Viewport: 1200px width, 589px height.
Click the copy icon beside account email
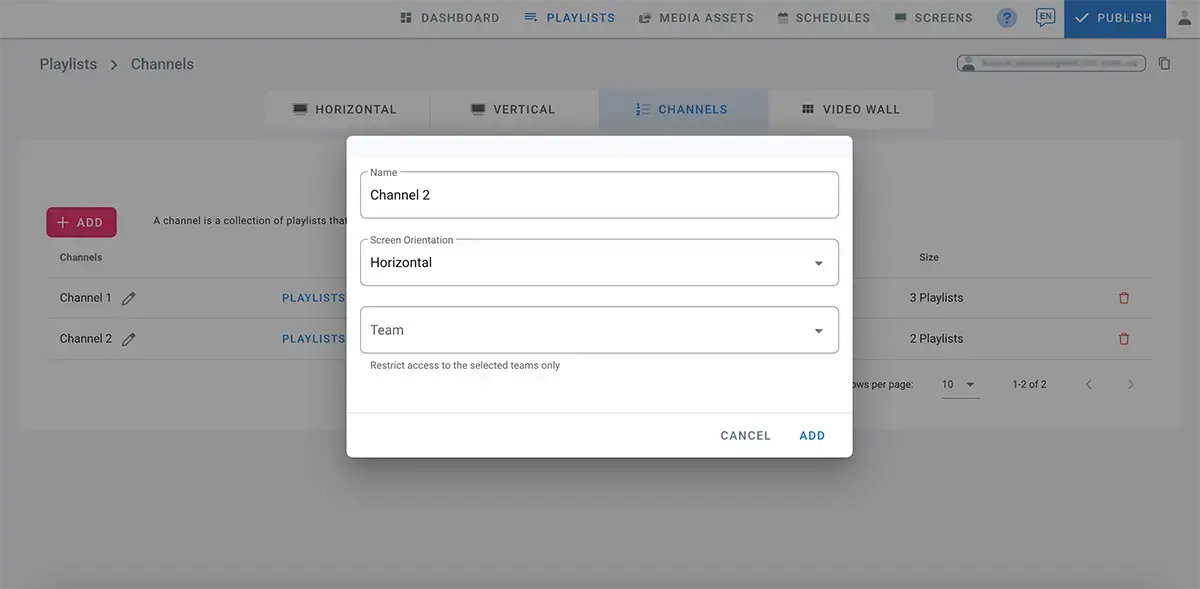coord(1164,64)
